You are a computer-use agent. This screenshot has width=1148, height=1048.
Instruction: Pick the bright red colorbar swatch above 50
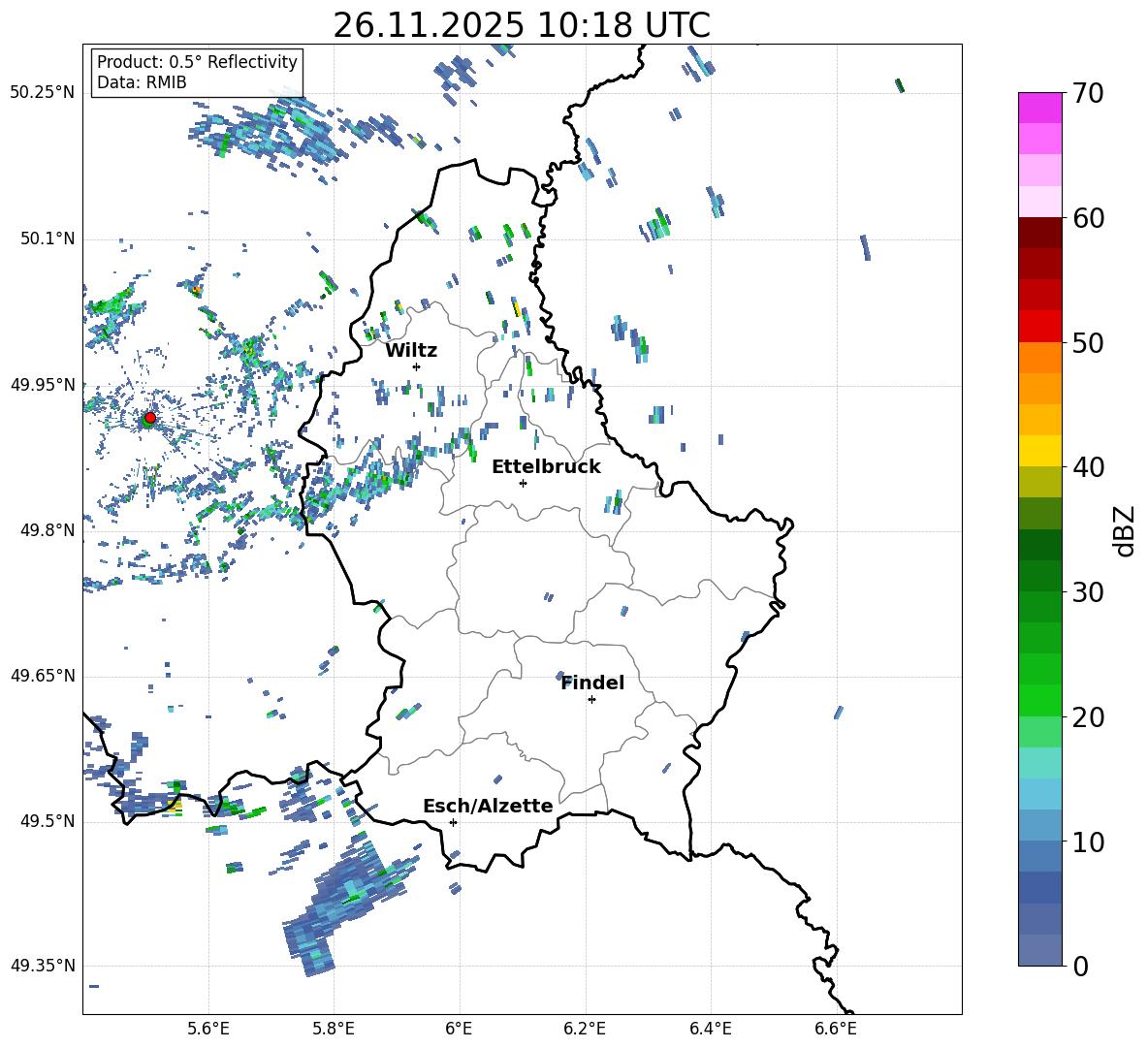[x=1040, y=326]
